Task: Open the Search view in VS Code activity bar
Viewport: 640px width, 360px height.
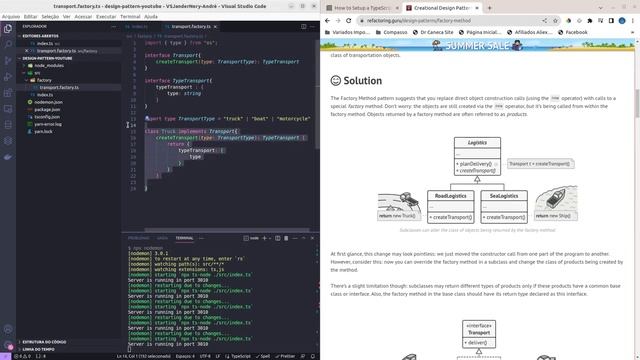Action: pyautogui.click(x=8, y=44)
